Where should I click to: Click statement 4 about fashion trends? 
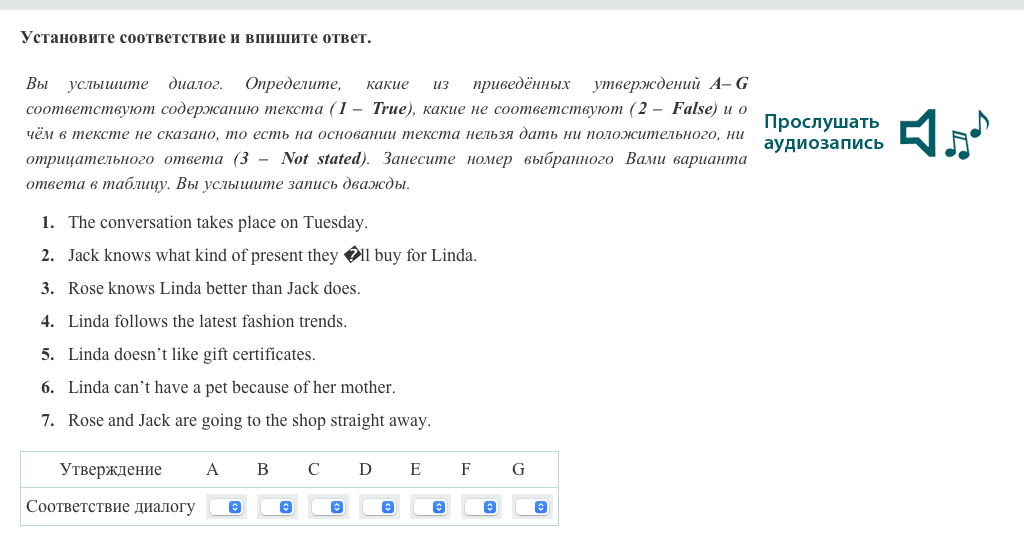(207, 322)
